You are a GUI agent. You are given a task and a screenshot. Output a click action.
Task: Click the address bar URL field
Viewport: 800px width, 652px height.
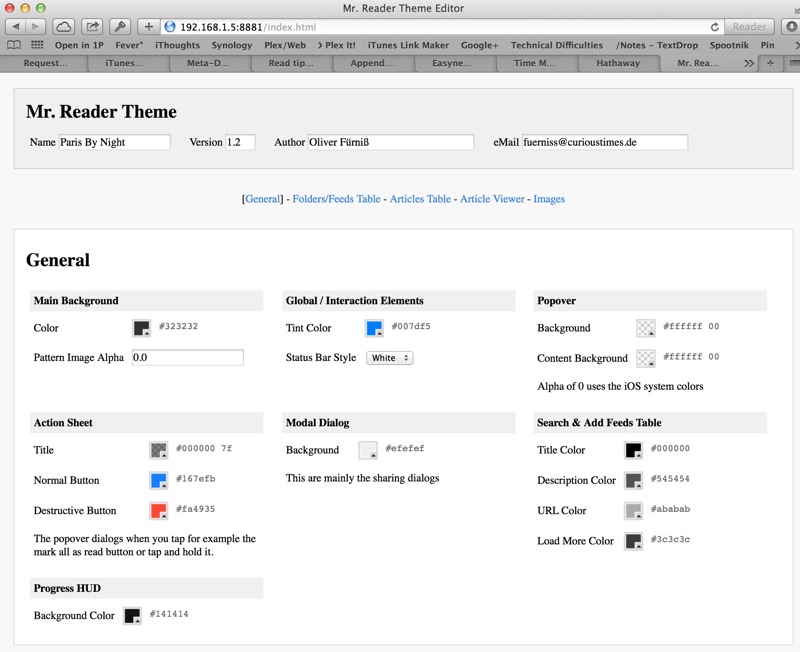(441, 27)
